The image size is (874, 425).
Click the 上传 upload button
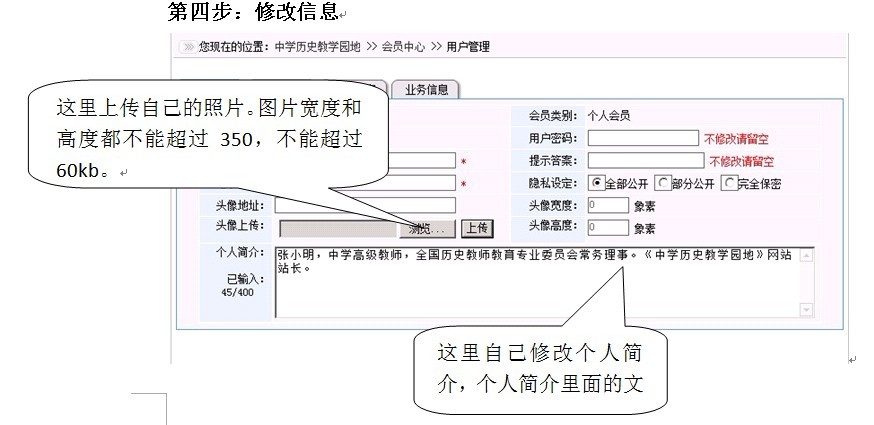click(x=477, y=228)
